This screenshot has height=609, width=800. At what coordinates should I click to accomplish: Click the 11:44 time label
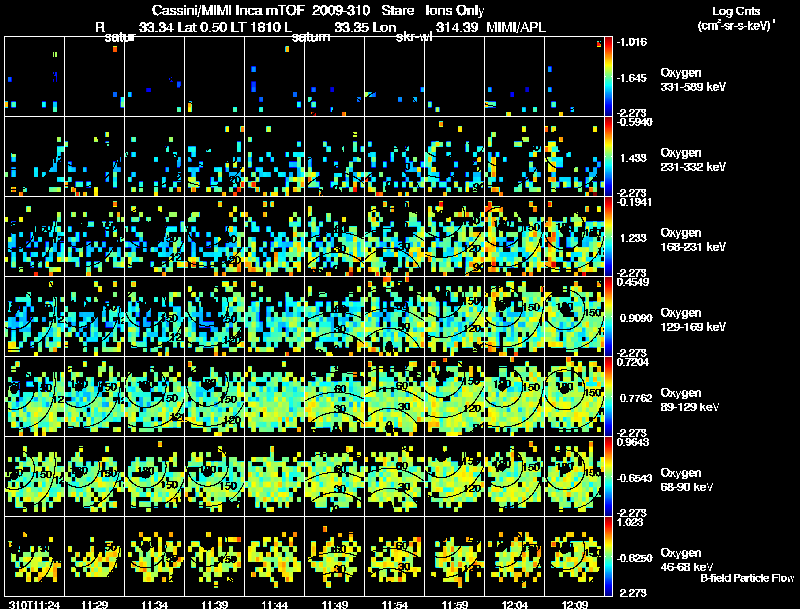(274, 605)
